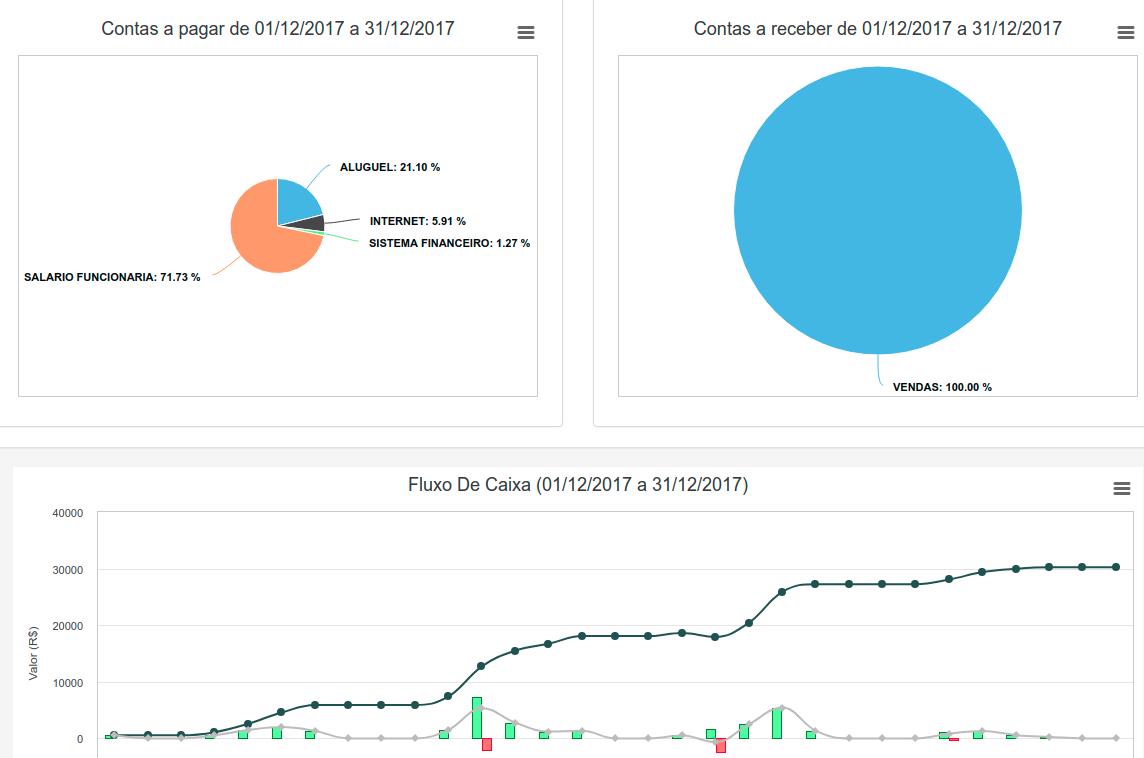Select the blue ALUGUEL pie slice
The height and width of the screenshot is (758, 1144).
click(x=295, y=204)
